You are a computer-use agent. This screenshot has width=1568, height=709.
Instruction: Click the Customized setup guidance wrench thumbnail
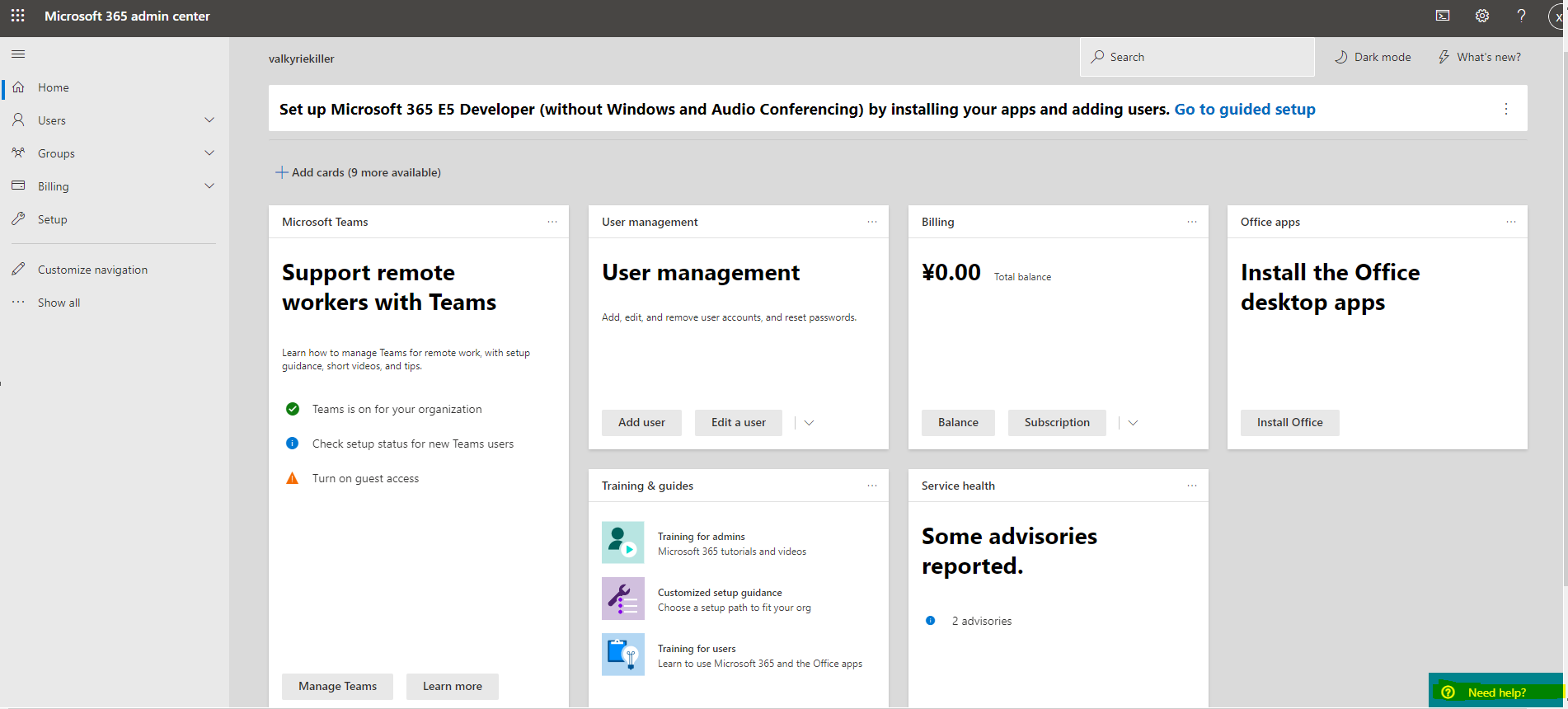point(623,599)
